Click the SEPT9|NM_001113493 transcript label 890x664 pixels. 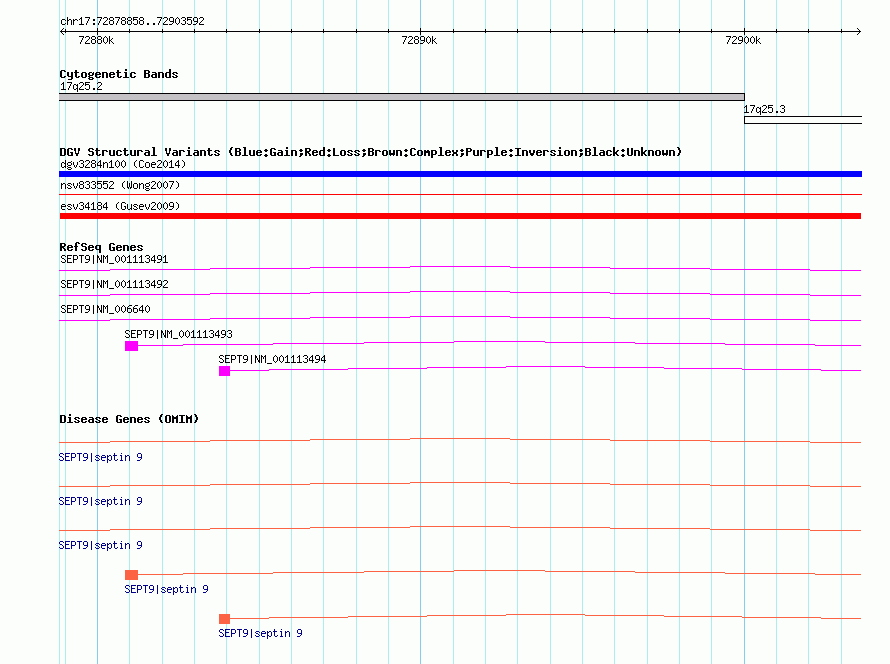pyautogui.click(x=178, y=334)
